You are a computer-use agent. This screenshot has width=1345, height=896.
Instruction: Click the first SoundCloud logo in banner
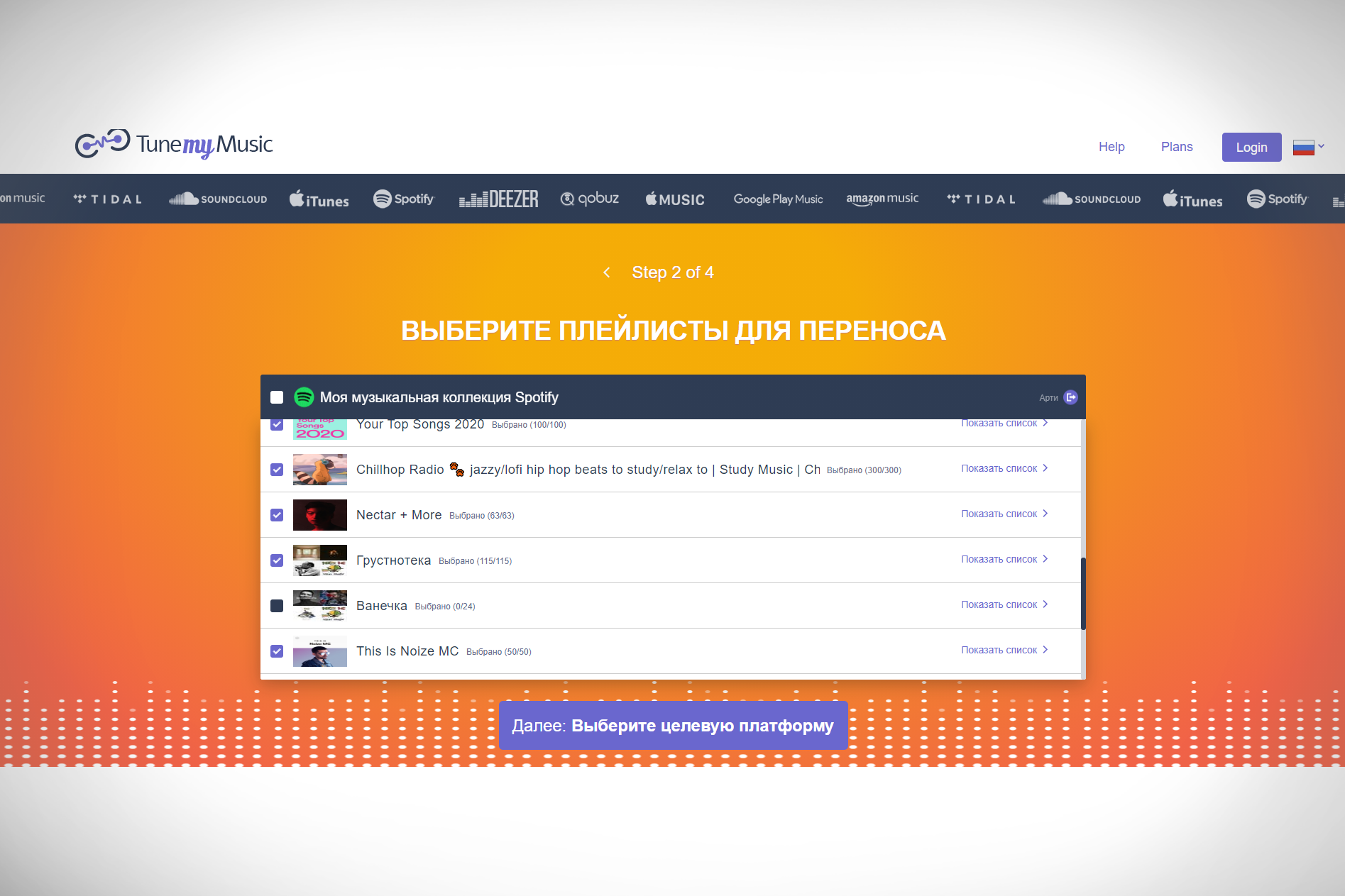(x=218, y=199)
